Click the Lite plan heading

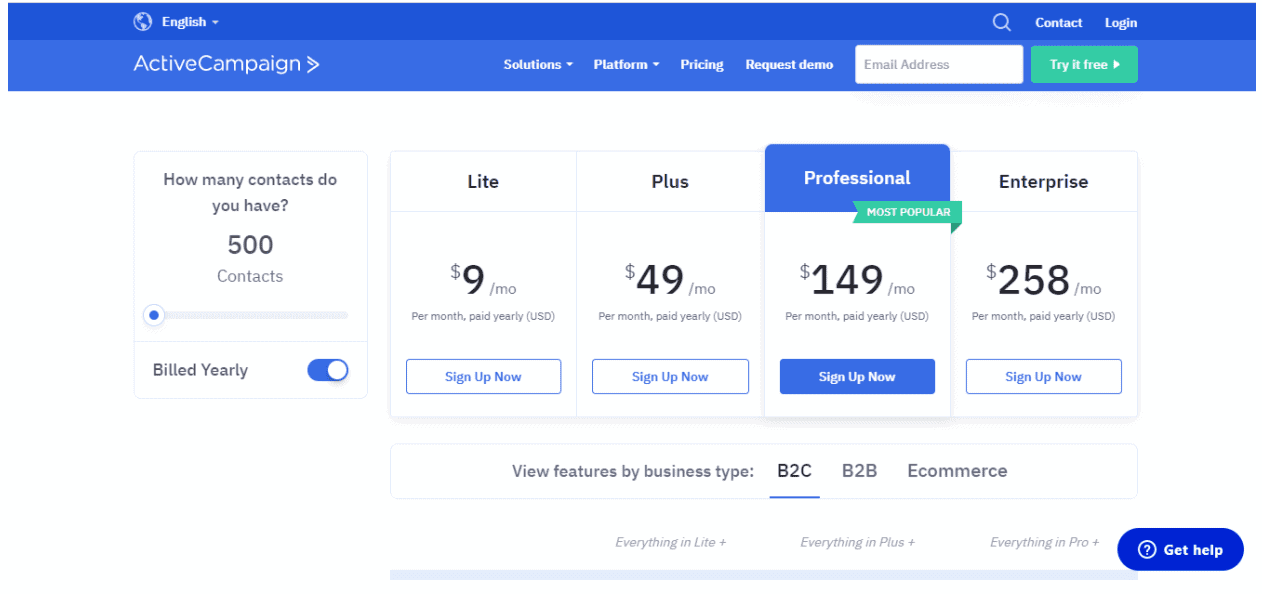click(x=483, y=182)
